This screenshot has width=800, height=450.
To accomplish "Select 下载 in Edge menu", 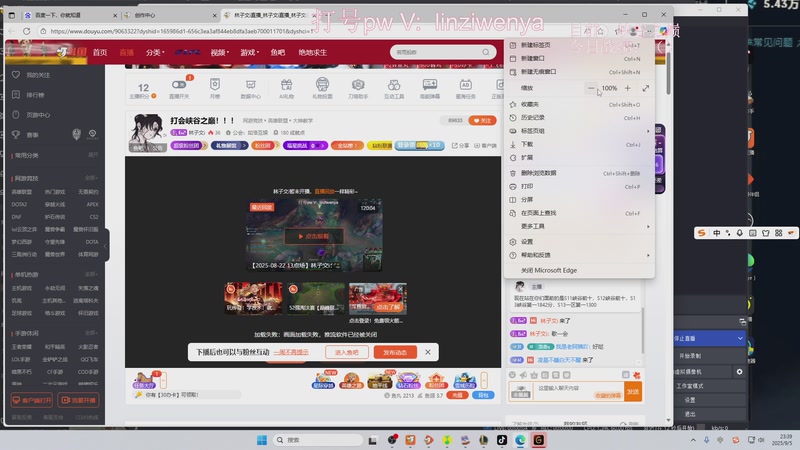I will coord(579,144).
